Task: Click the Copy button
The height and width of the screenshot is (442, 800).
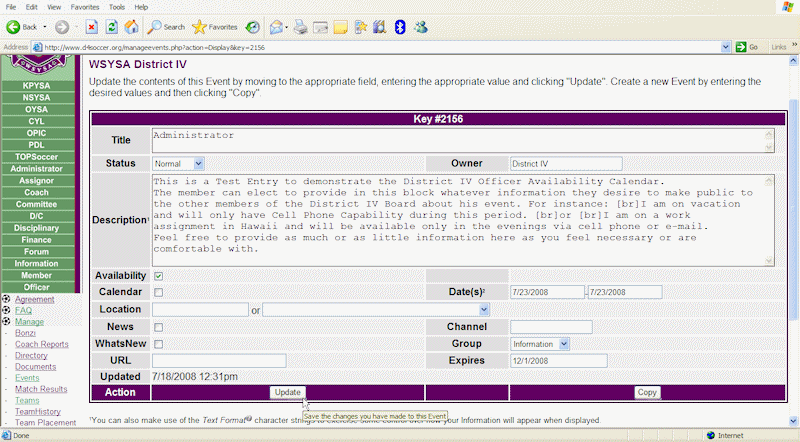Action: [647, 393]
